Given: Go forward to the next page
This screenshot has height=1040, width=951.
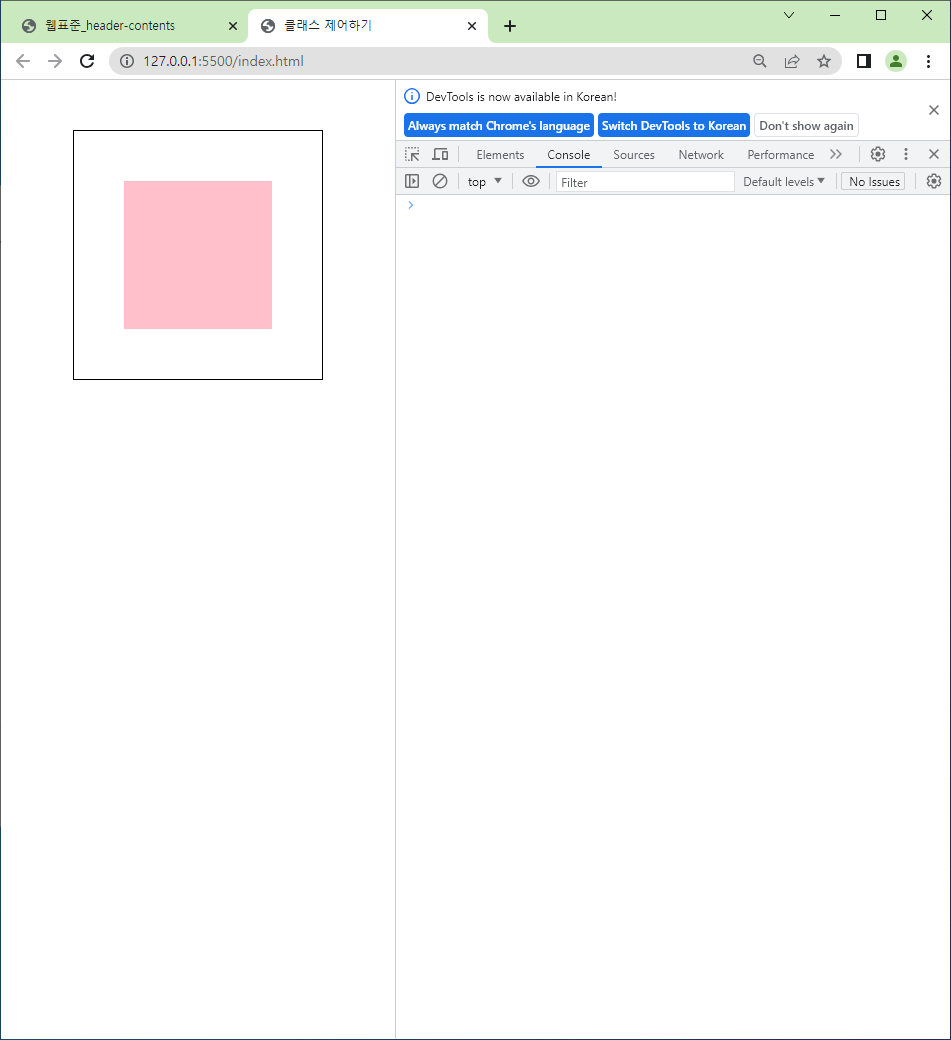Looking at the screenshot, I should (55, 61).
